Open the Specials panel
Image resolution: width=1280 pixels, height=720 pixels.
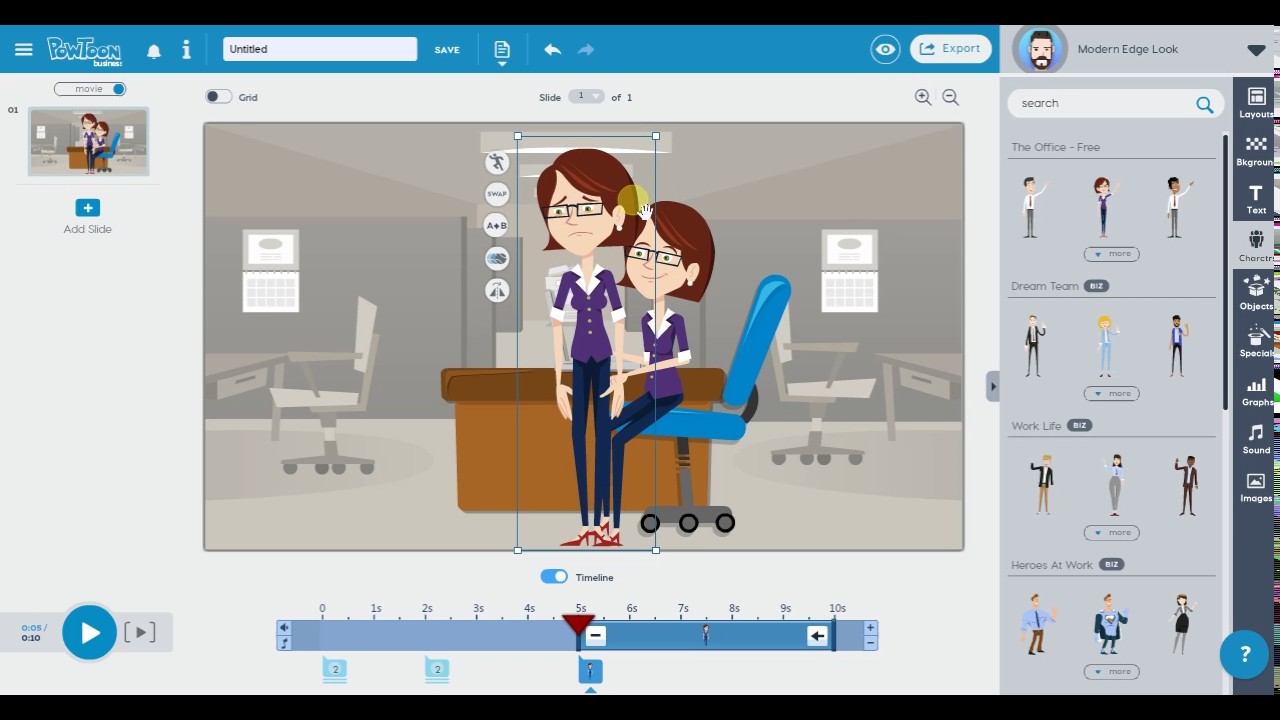click(x=1256, y=341)
